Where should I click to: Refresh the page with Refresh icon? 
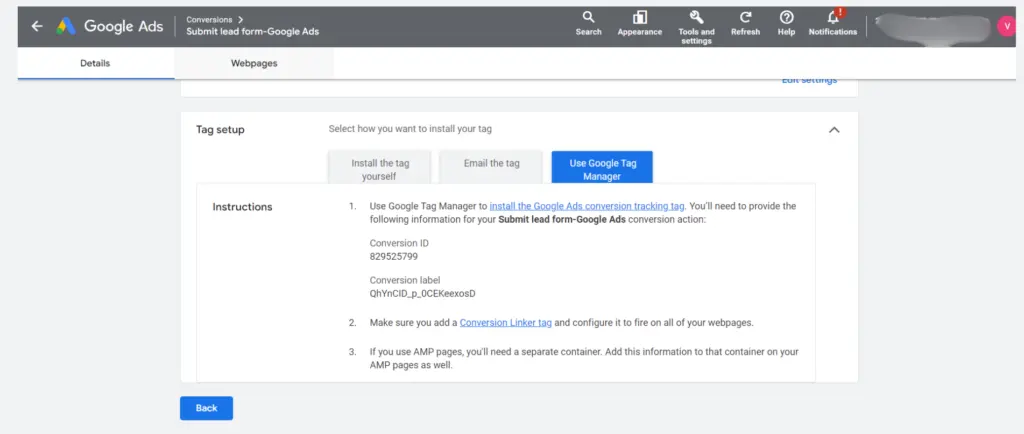point(745,23)
